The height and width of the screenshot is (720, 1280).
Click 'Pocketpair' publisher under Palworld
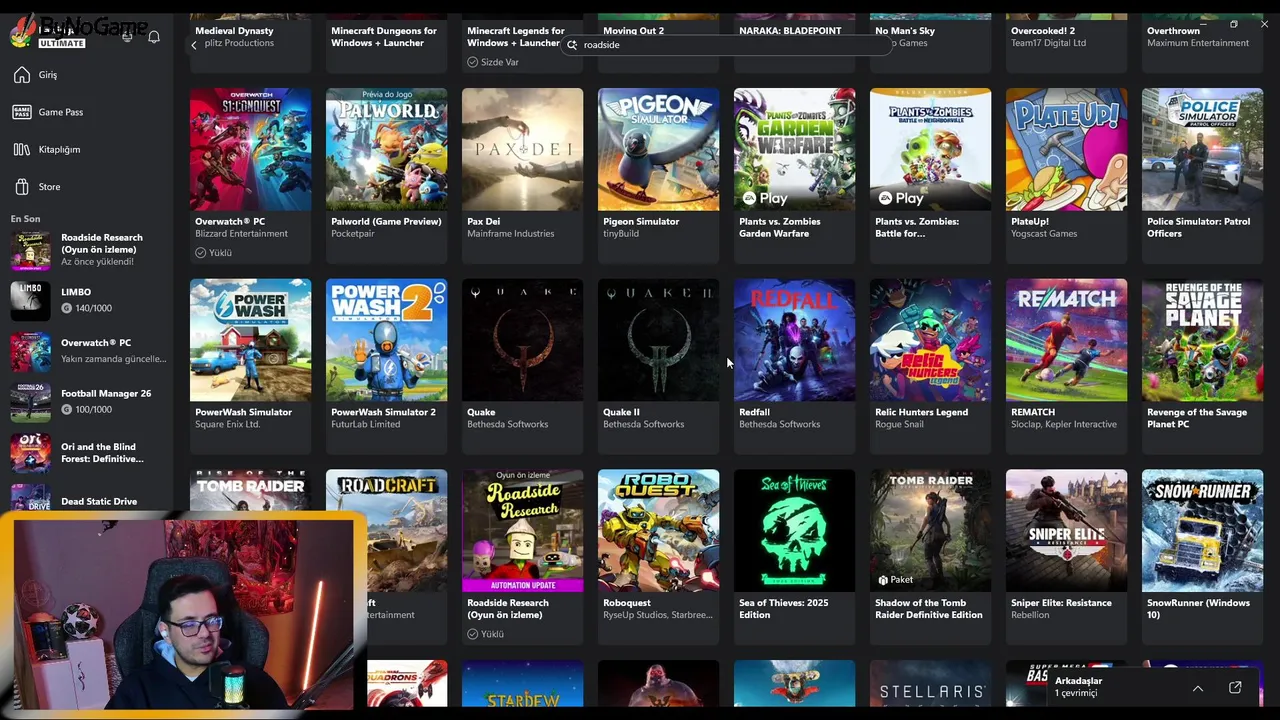click(353, 234)
